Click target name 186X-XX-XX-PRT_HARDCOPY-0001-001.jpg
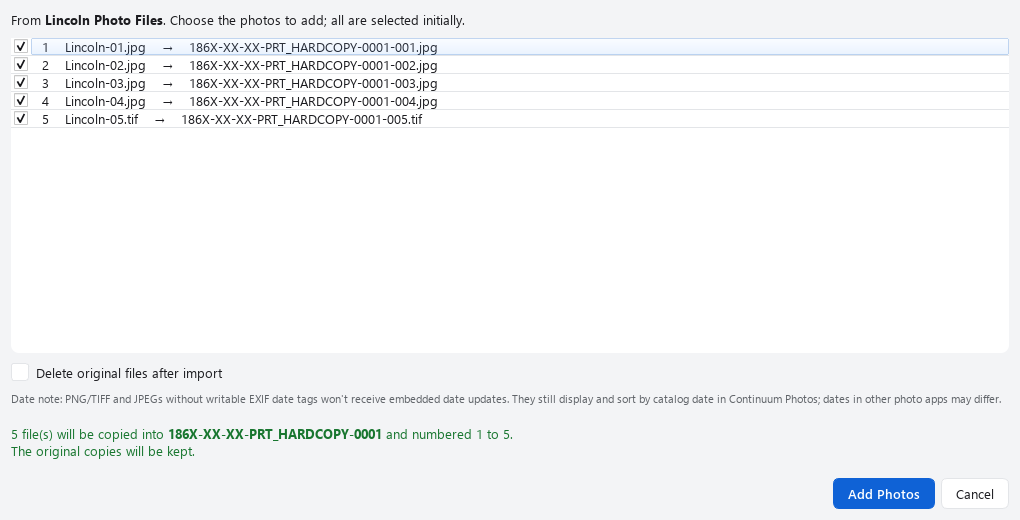The height and width of the screenshot is (520, 1020). click(313, 48)
